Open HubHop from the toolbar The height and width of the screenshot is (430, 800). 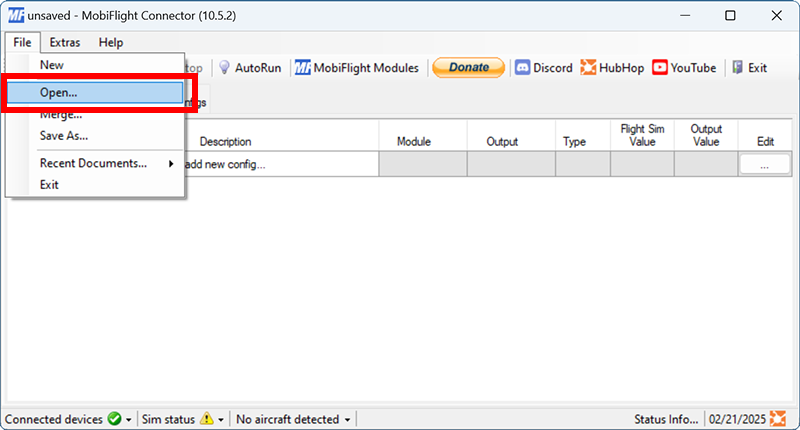612,67
